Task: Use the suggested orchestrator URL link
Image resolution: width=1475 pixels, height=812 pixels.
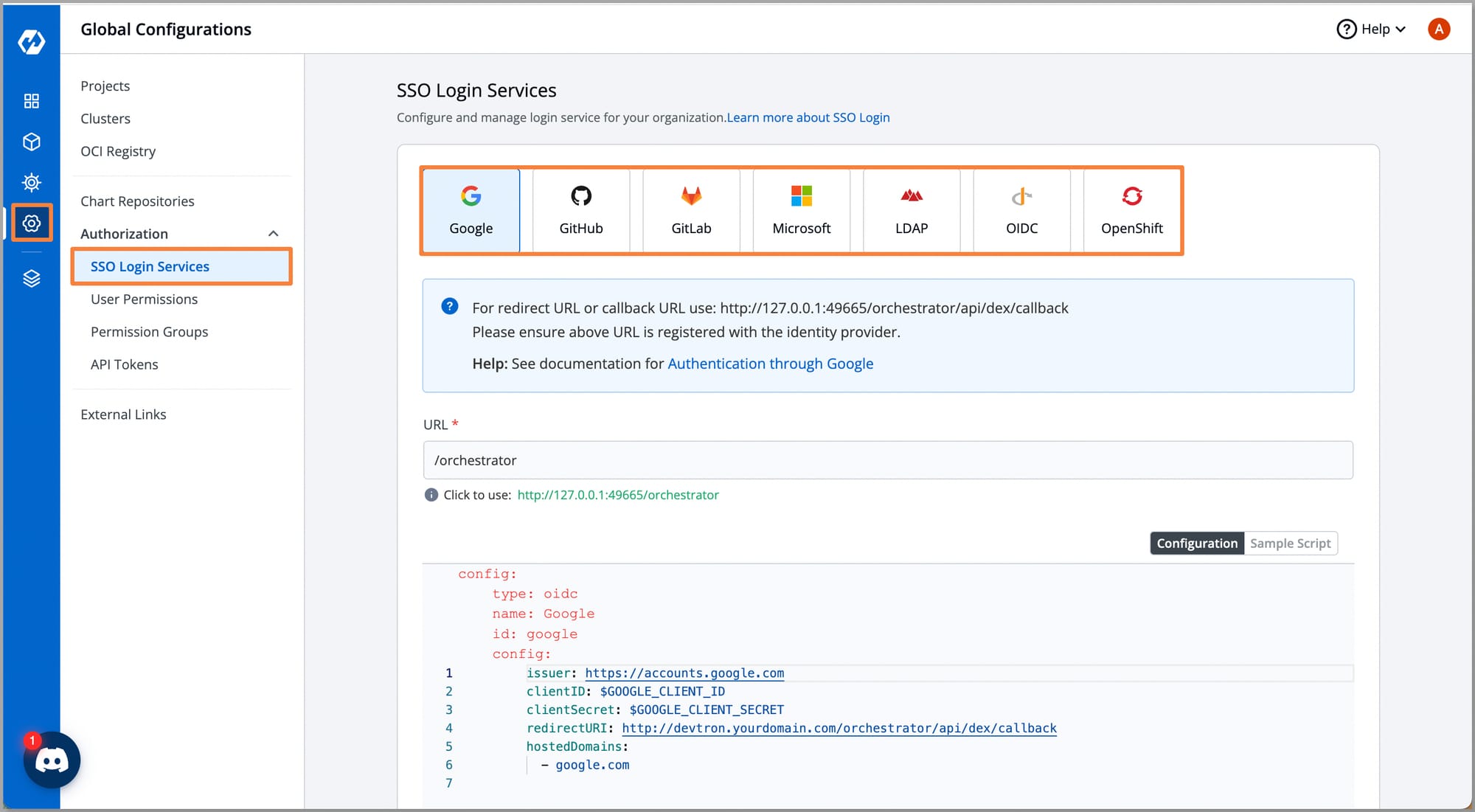Action: (x=618, y=495)
